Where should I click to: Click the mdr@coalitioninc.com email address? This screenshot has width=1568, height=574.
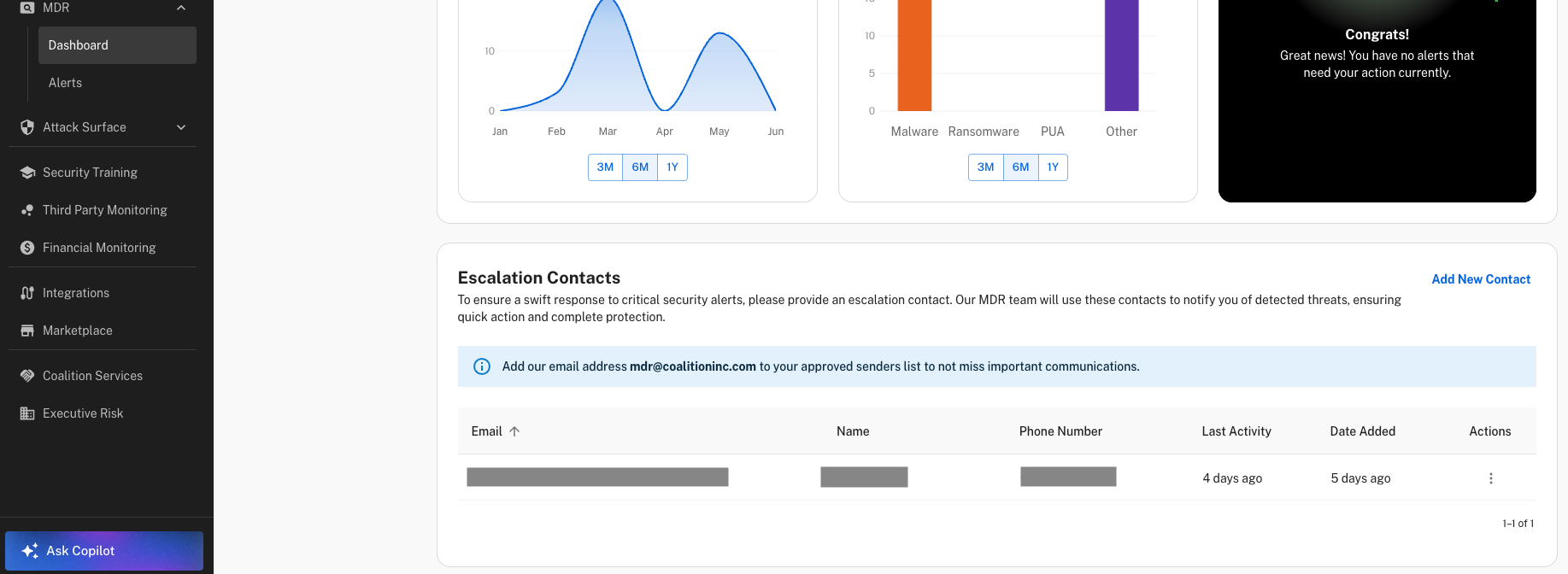pyautogui.click(x=693, y=366)
